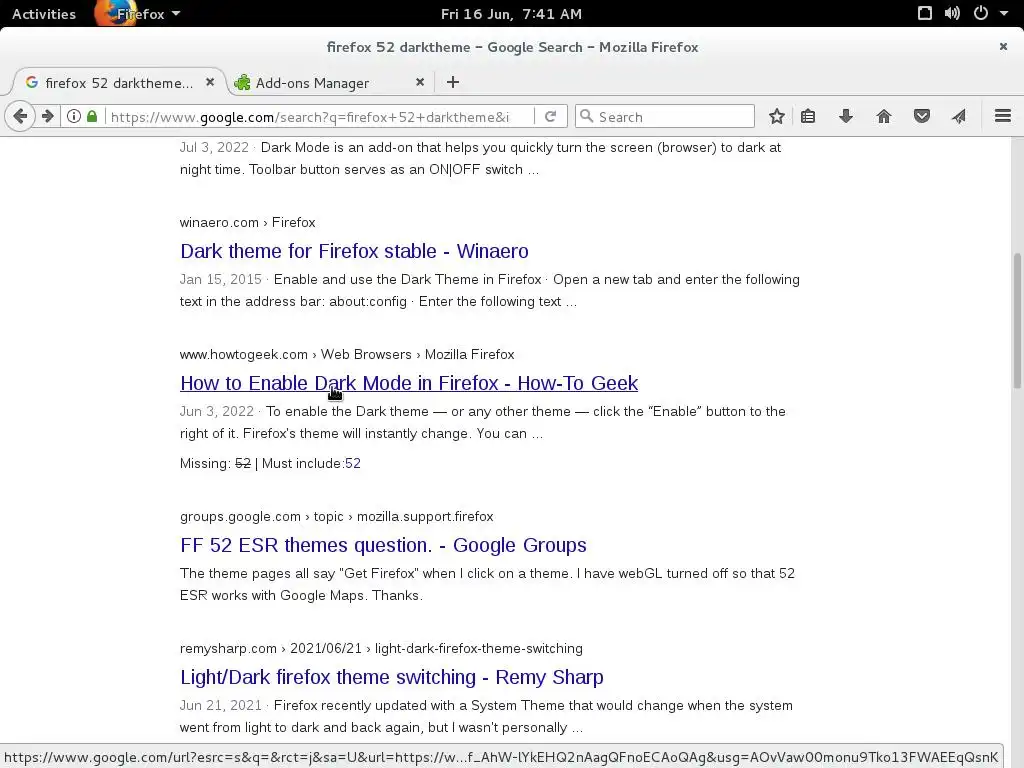Click the Jun 3, 2022 date text
This screenshot has width=1024, height=768.
[x=216, y=411]
